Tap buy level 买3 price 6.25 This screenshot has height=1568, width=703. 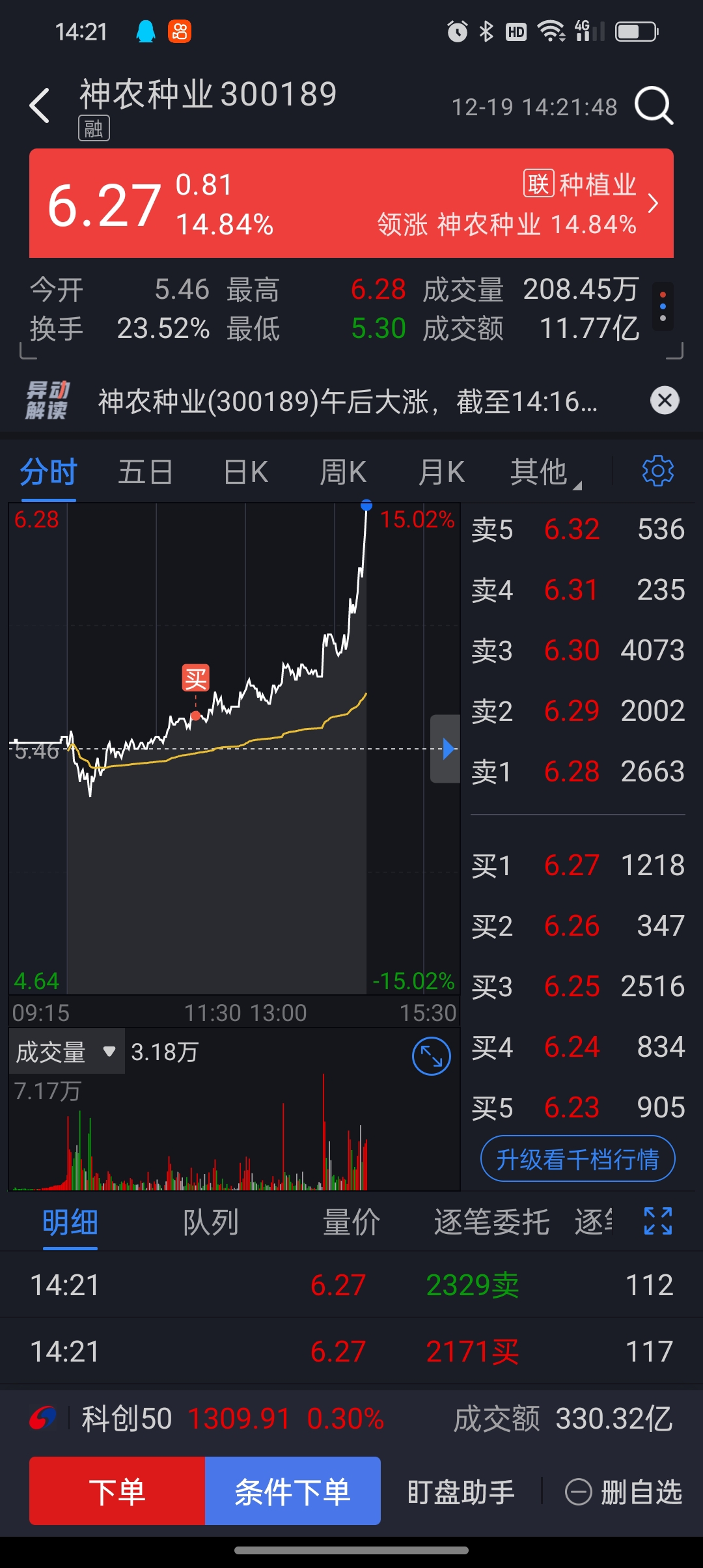click(578, 987)
